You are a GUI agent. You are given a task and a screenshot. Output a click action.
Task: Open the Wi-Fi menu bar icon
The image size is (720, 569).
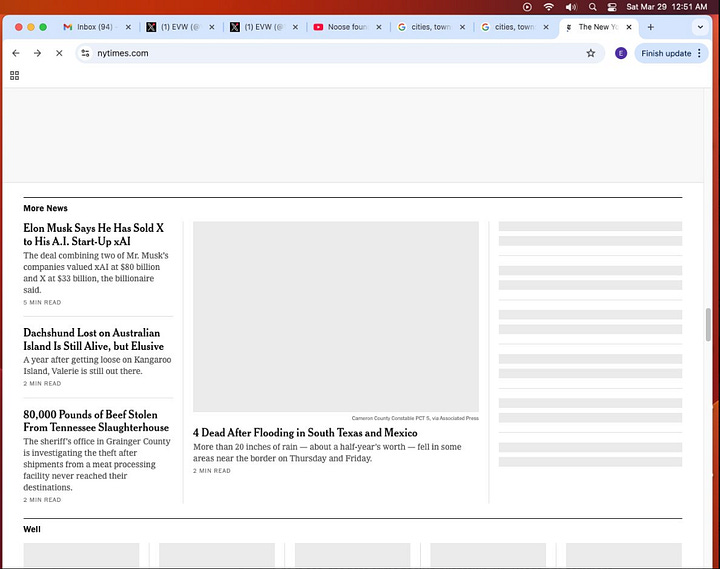click(549, 7)
